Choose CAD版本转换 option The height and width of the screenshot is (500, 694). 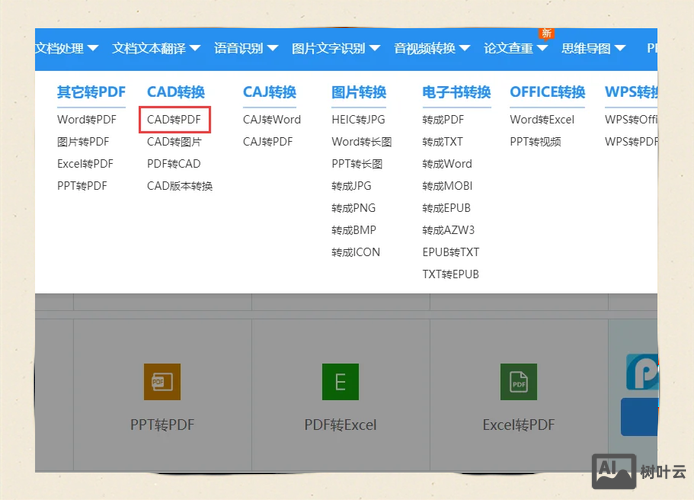pos(180,186)
